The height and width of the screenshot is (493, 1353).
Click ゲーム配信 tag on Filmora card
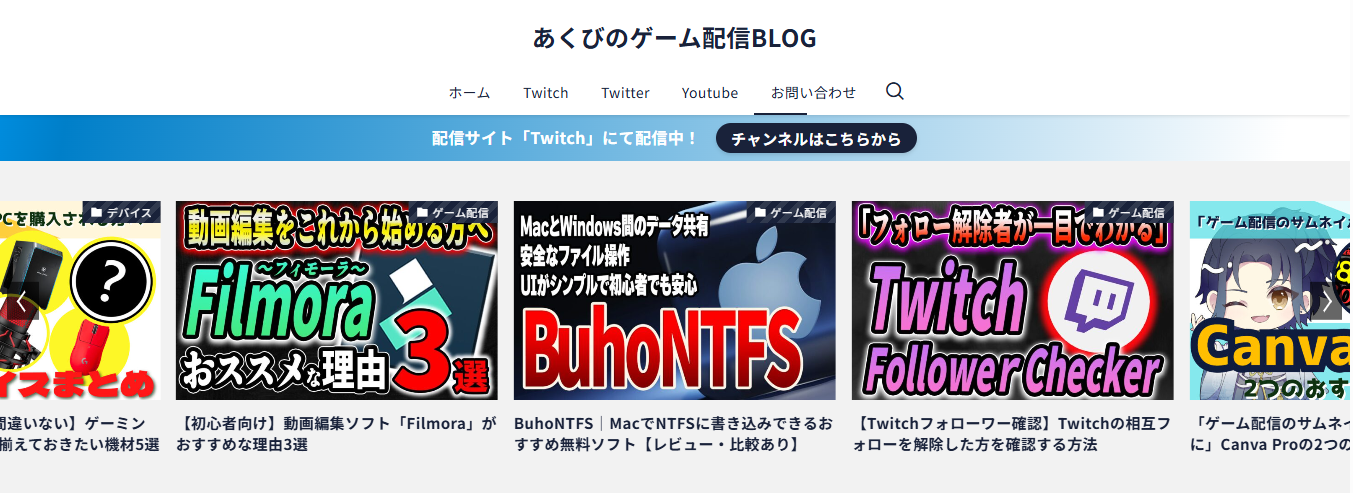coord(453,212)
